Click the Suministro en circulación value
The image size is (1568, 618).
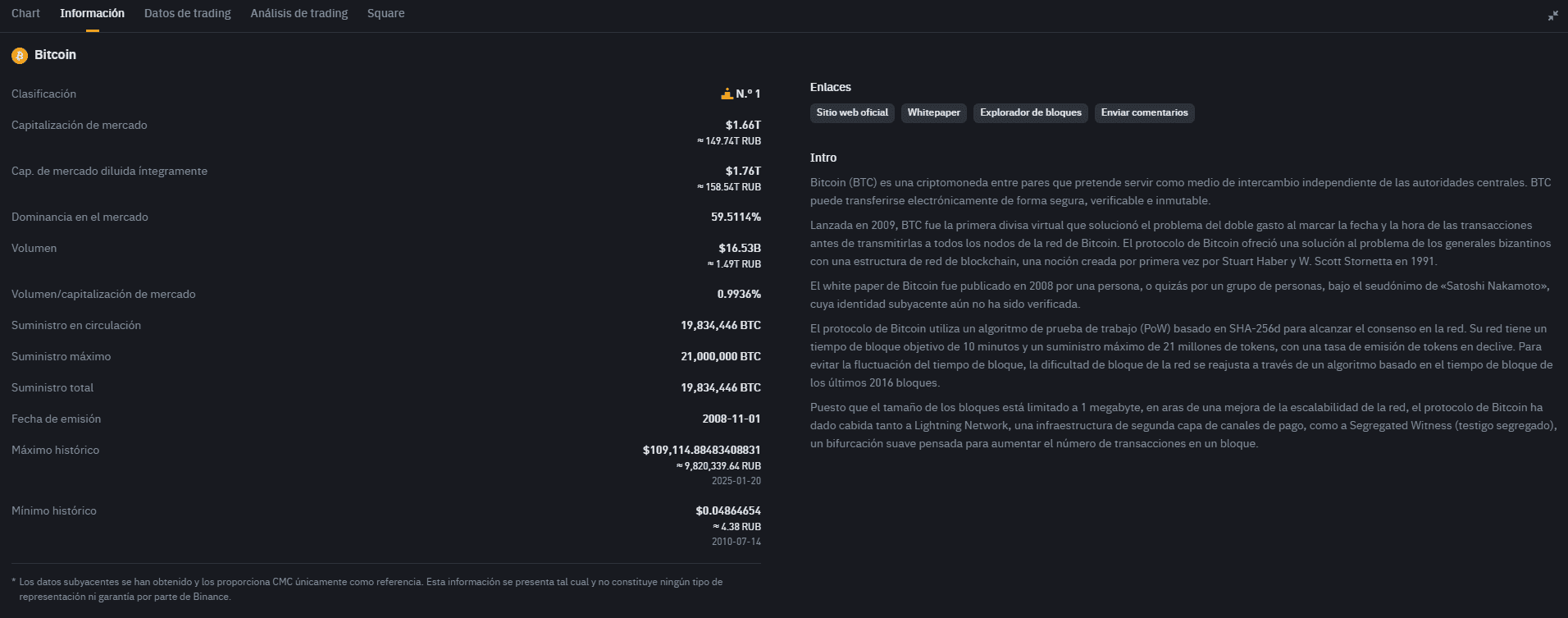[721, 325]
